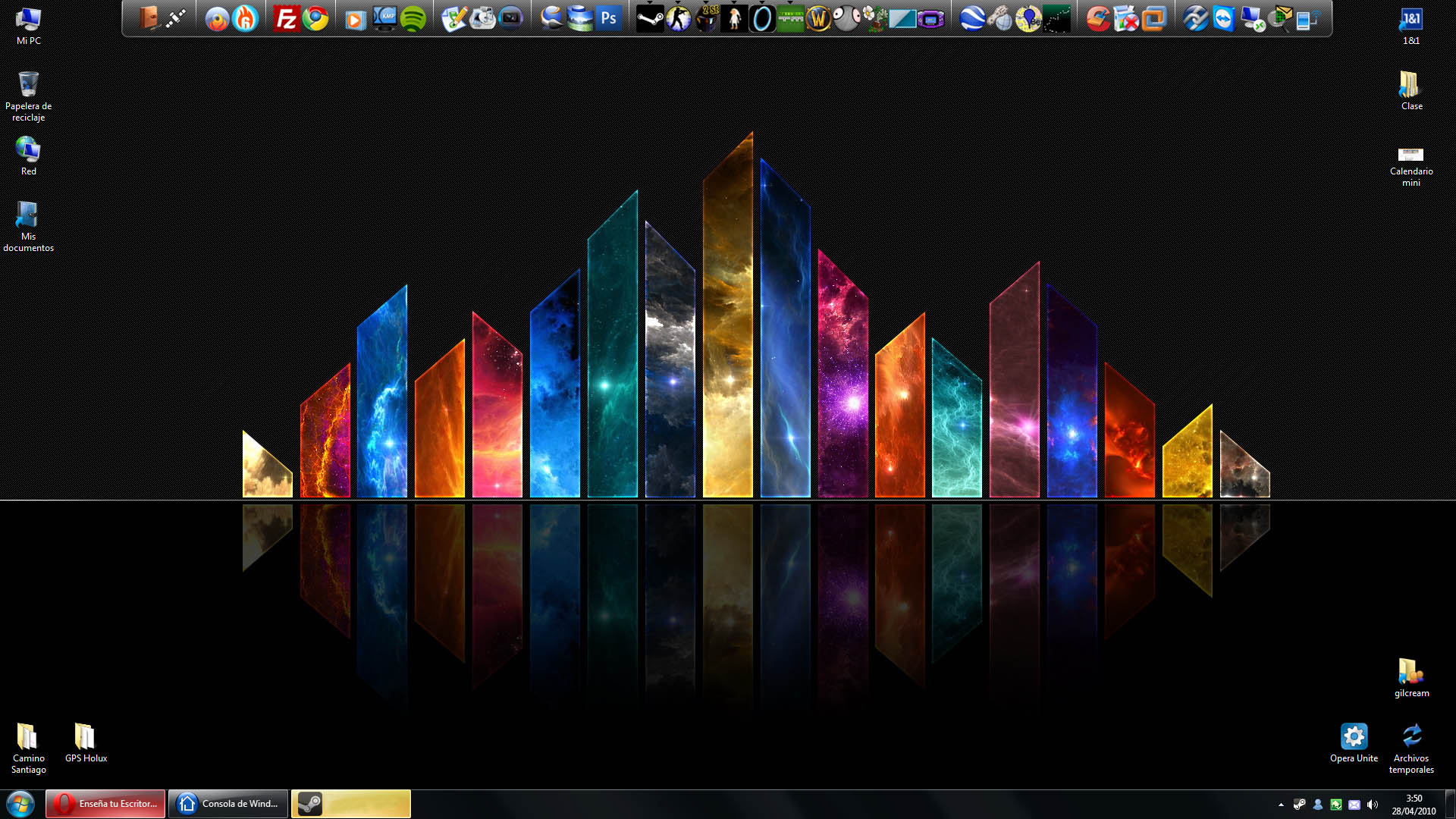The width and height of the screenshot is (1456, 819).
Task: Launch the program uninstaller dock icon
Action: tap(1125, 18)
